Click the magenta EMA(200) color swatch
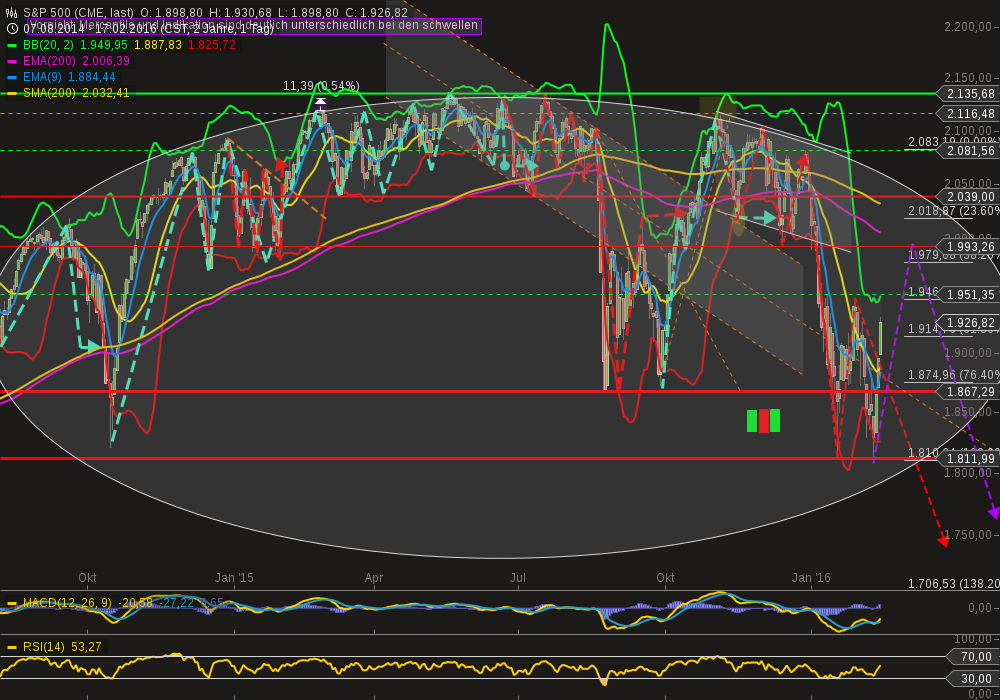The height and width of the screenshot is (700, 1000). pyautogui.click(x=11, y=61)
